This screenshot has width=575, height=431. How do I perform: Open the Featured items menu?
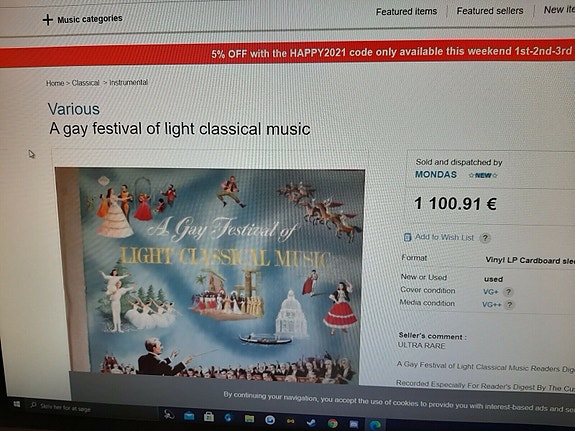tap(406, 12)
